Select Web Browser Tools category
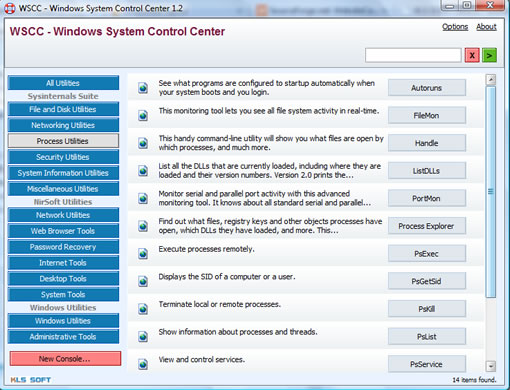The image size is (510, 390). 63,231
